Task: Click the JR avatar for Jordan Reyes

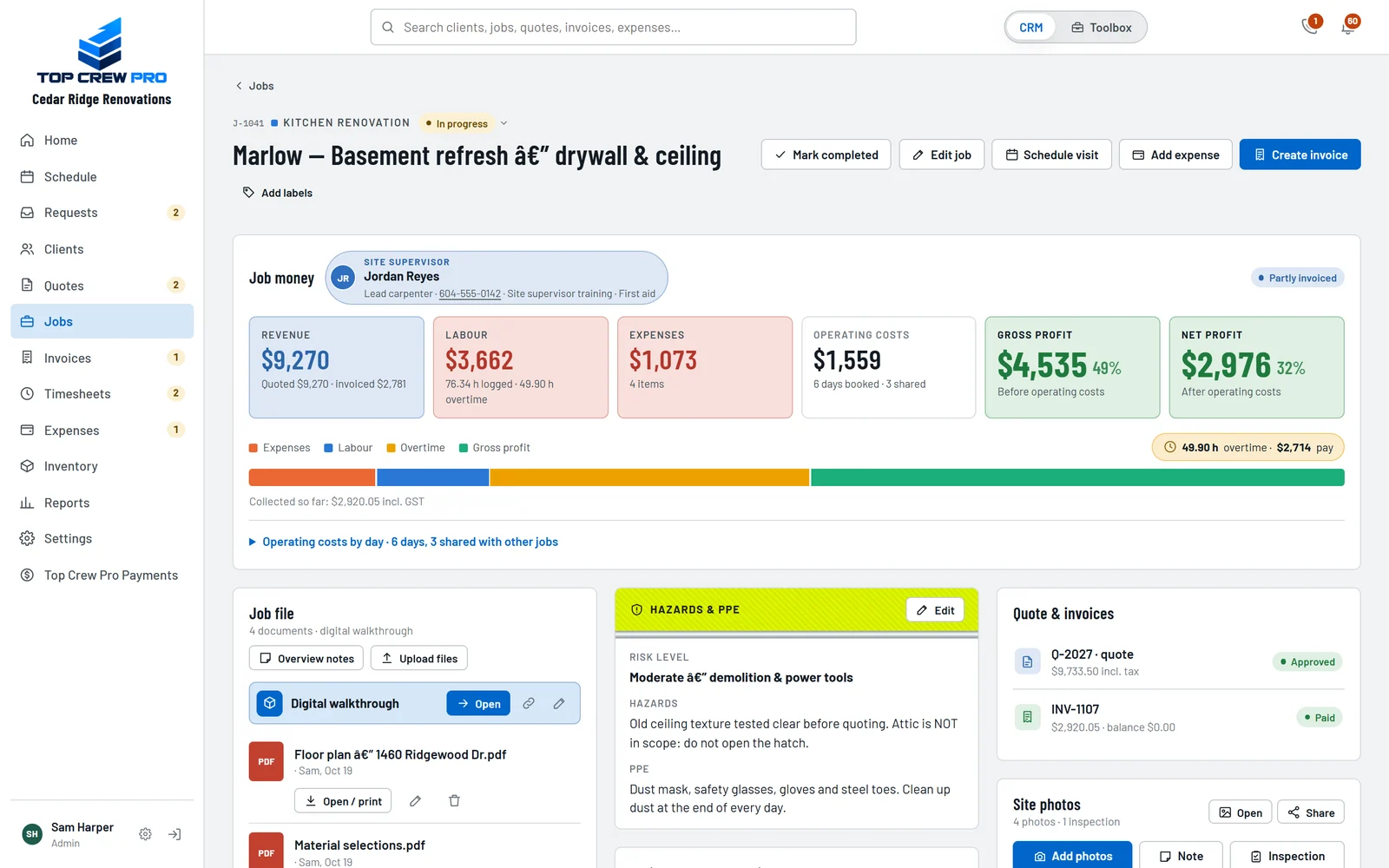Action: coord(343,278)
